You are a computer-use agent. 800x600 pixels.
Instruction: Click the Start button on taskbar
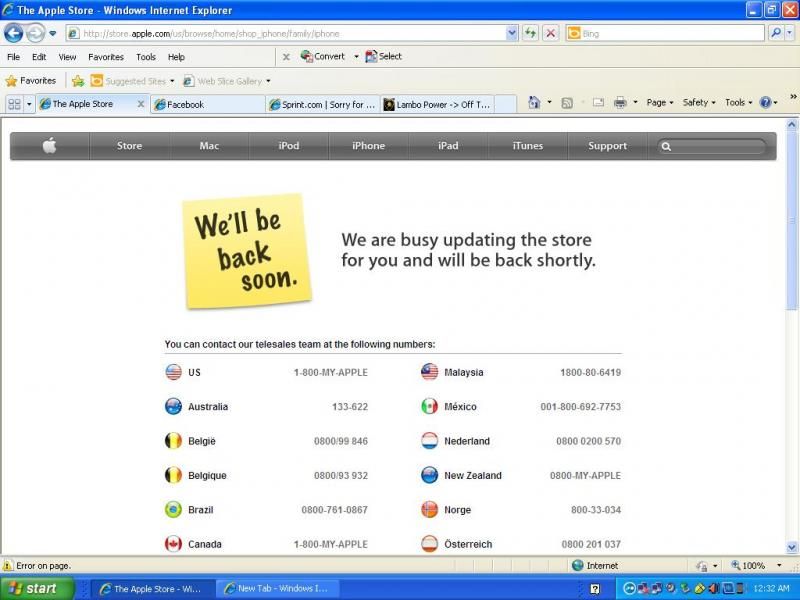coord(37,588)
